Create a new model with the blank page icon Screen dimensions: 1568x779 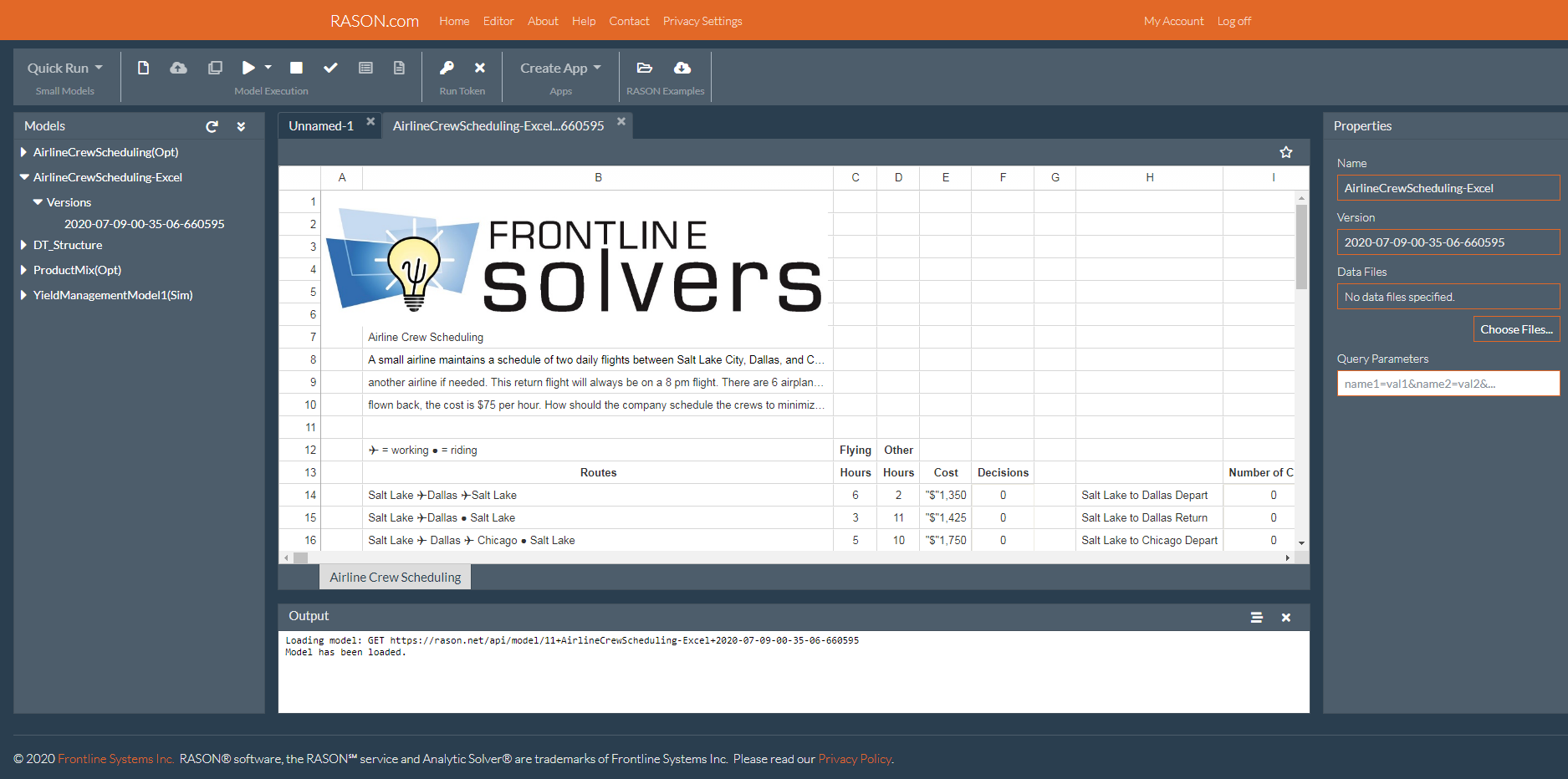143,68
